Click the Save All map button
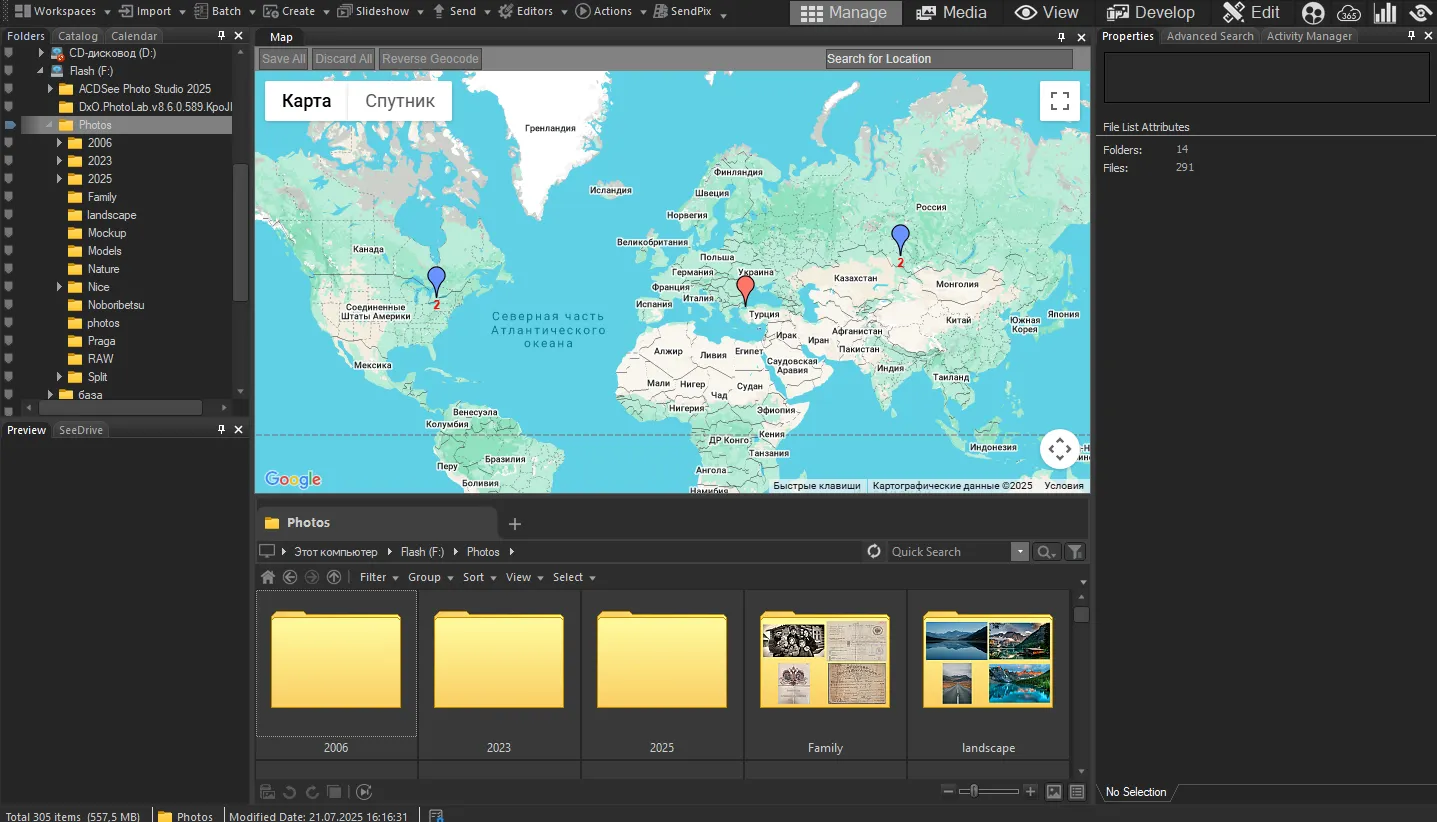 coord(284,59)
